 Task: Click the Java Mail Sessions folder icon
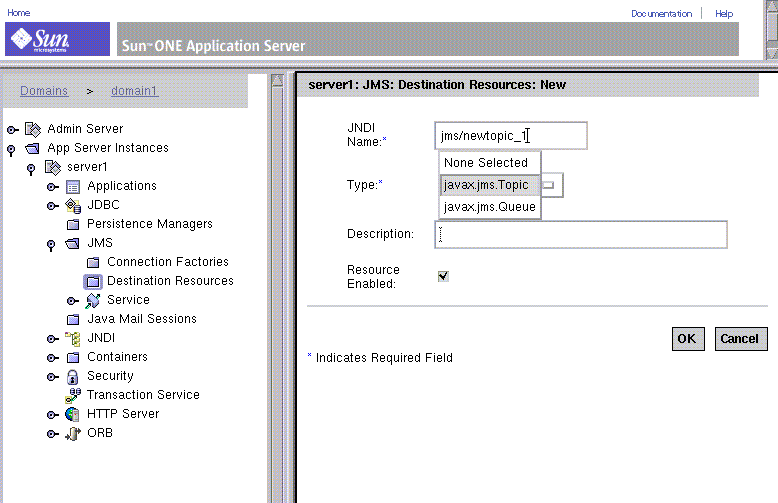click(73, 319)
